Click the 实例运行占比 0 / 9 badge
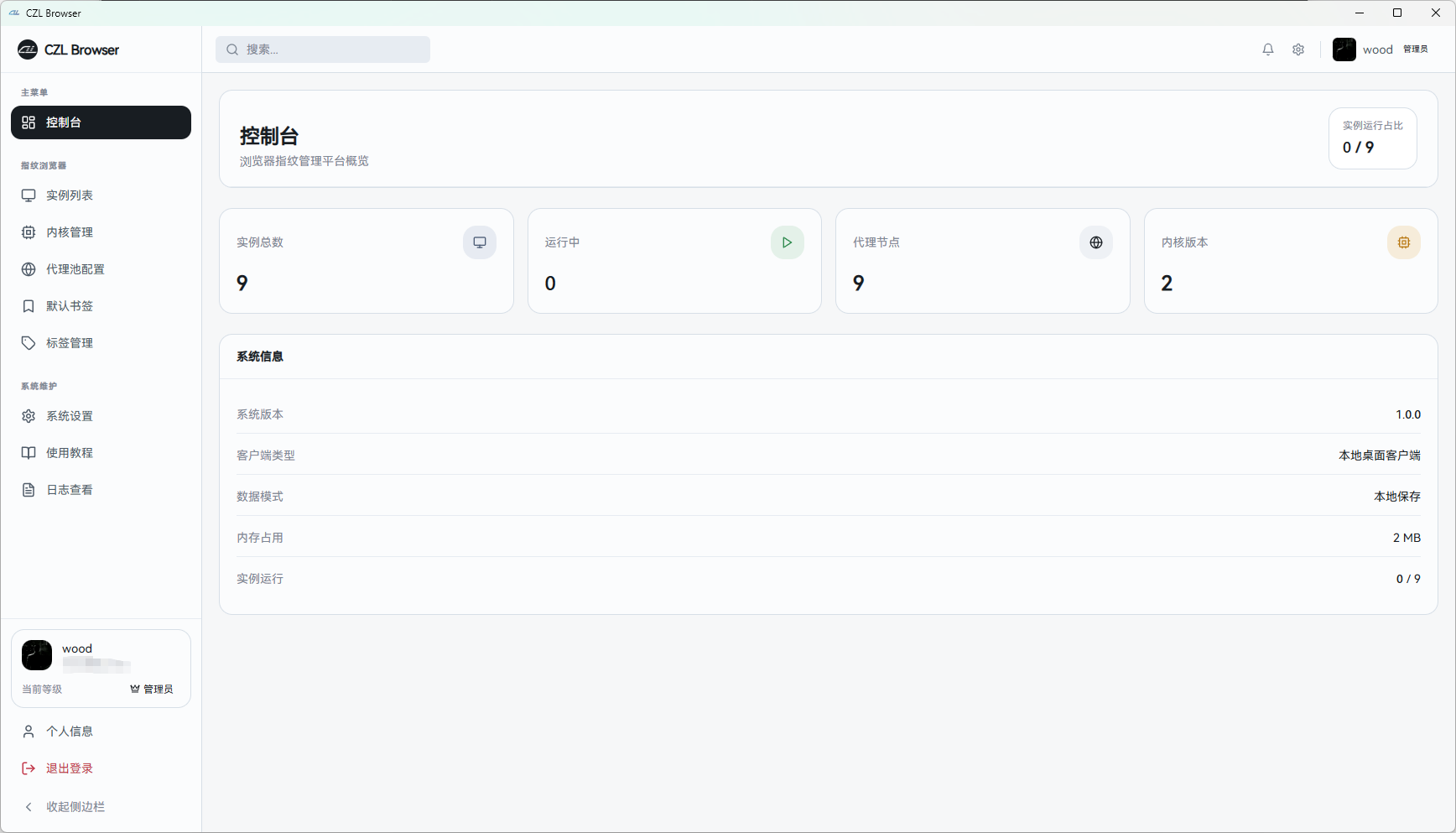Viewport: 1456px width, 833px height. (x=1373, y=138)
